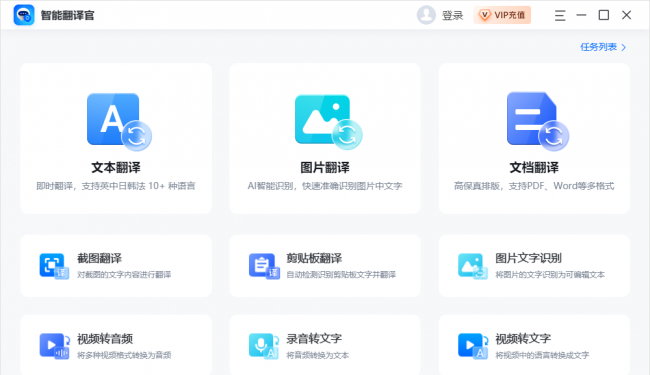Click description AI智能识别，快速准确识别图片中文字
This screenshot has height=375, width=650.
[325, 186]
